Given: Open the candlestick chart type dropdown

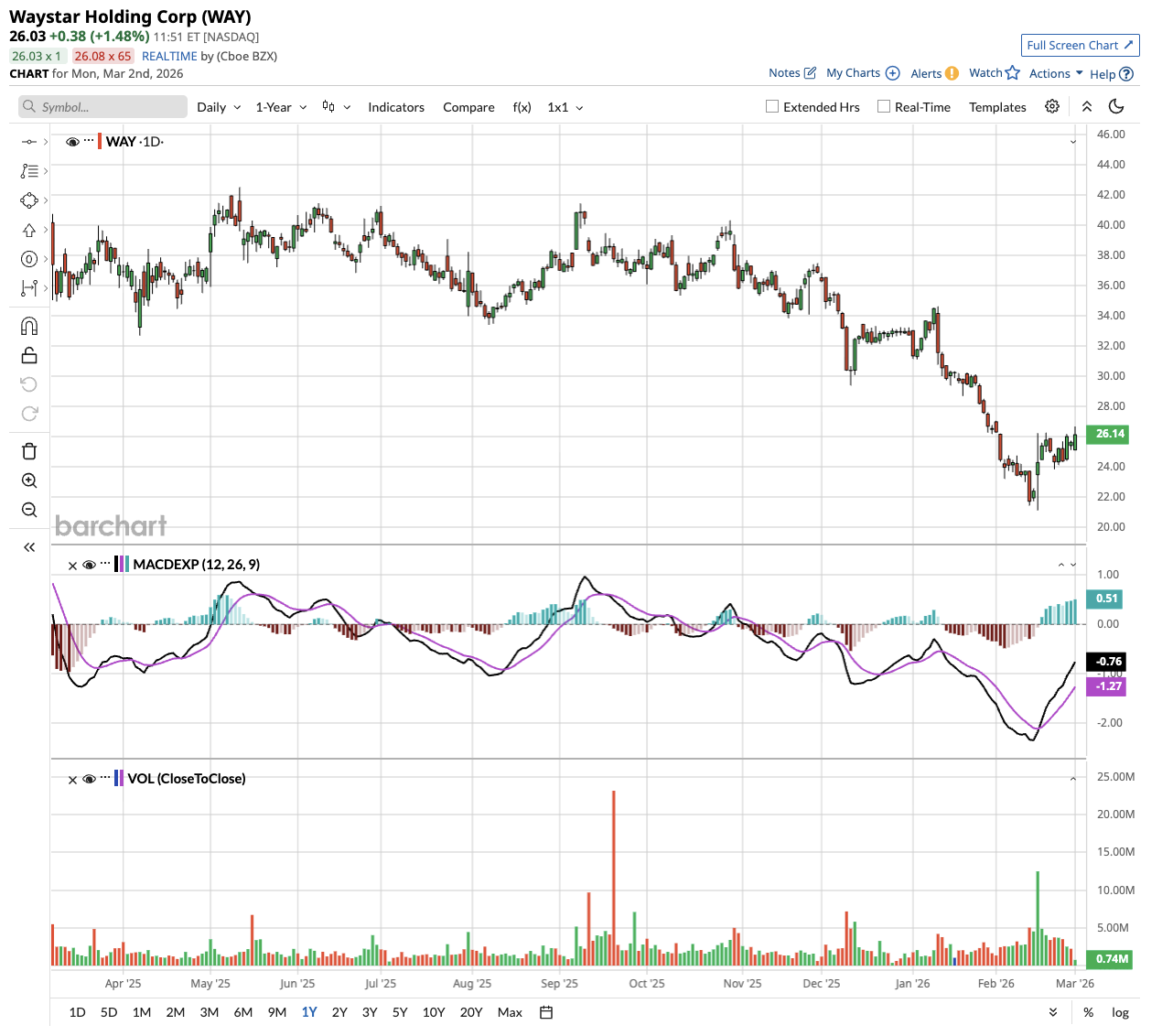Looking at the screenshot, I should (337, 107).
